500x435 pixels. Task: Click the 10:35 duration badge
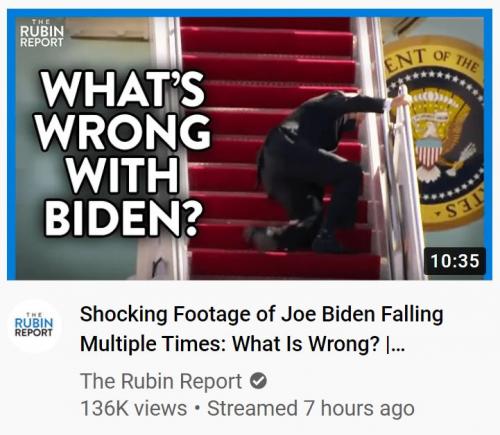[455, 261]
